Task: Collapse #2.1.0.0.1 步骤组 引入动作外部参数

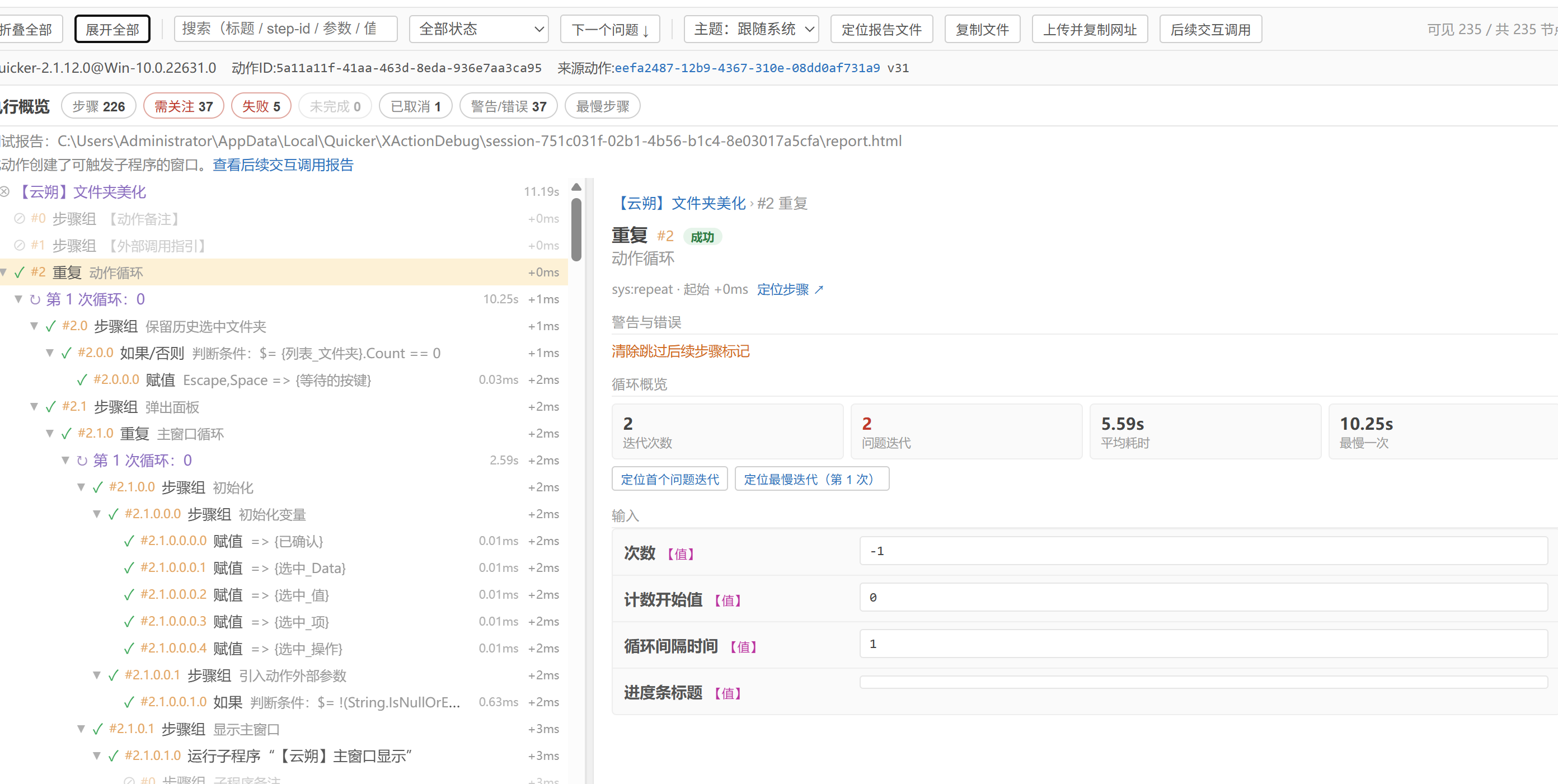Action: pos(97,675)
